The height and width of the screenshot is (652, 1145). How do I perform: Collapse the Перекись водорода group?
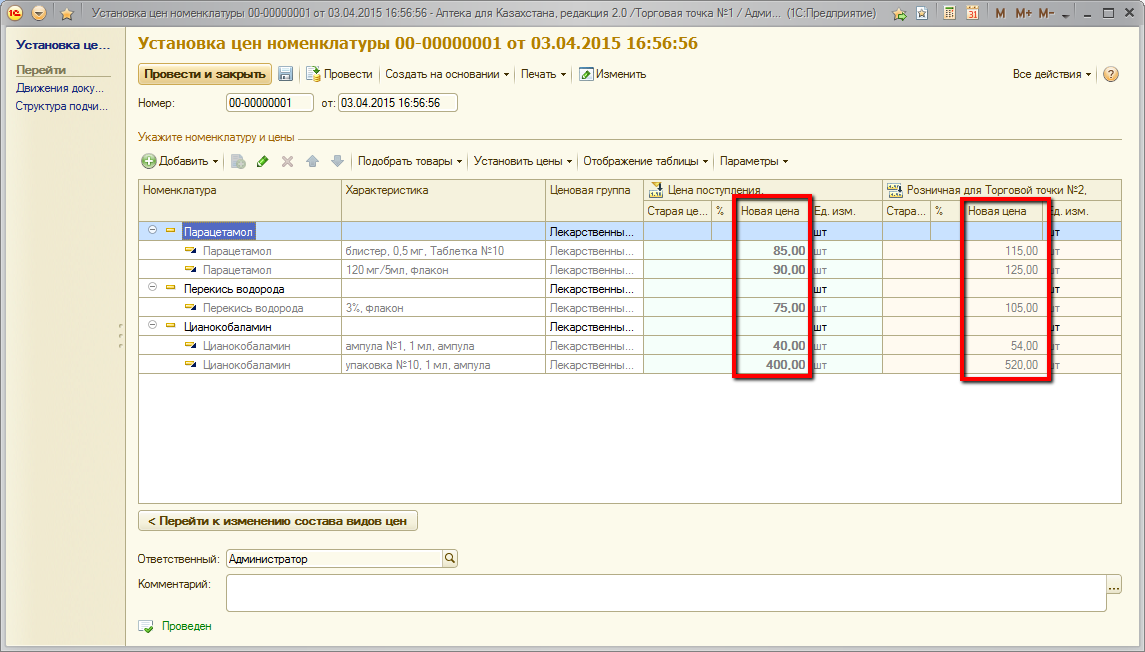pyautogui.click(x=153, y=289)
